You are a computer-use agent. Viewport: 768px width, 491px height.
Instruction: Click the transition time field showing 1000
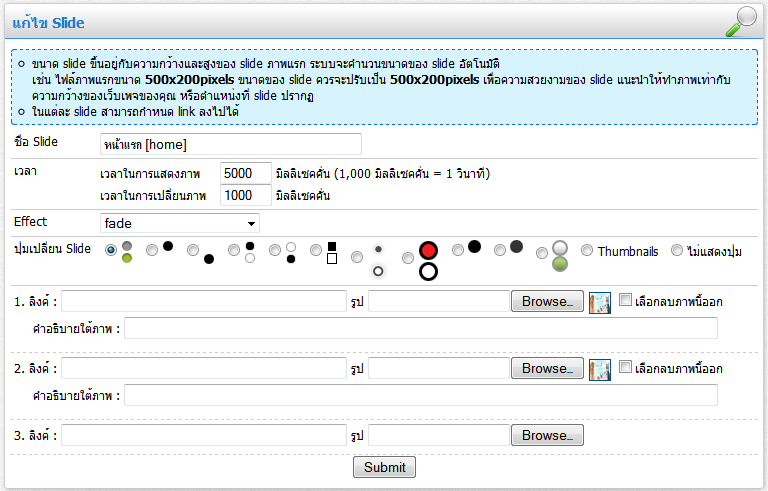(x=245, y=196)
